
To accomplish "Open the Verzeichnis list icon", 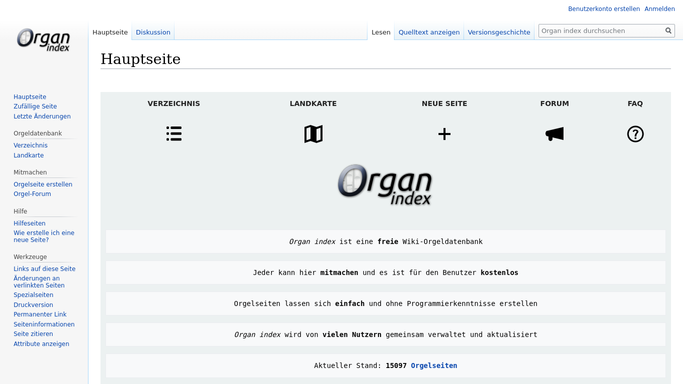I will (174, 134).
